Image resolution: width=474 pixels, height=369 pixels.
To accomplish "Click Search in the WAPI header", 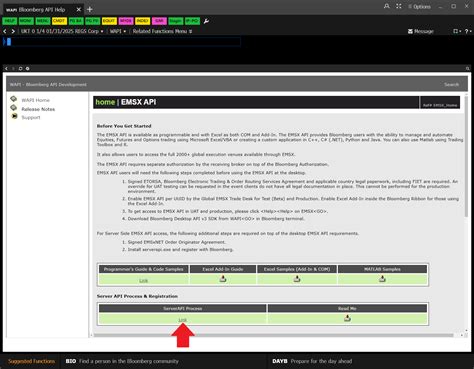I will (x=451, y=85).
